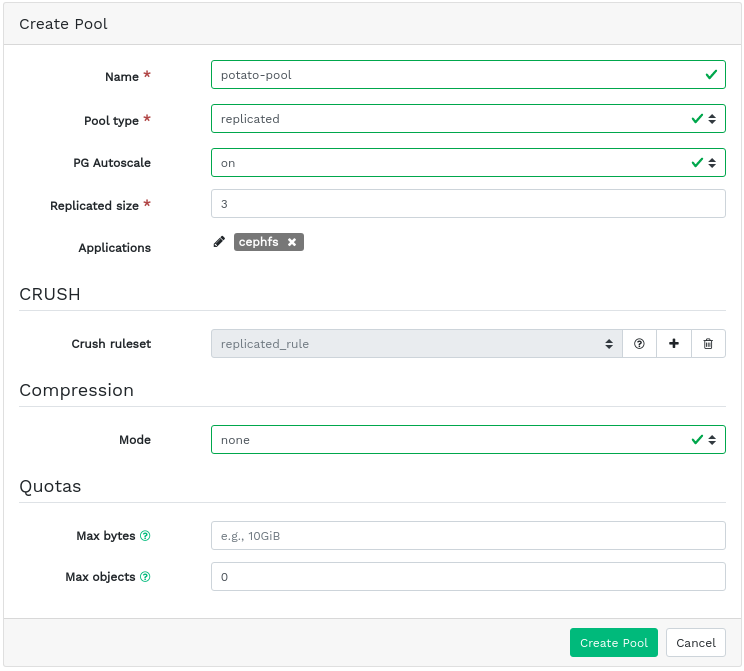Click the cephfs application badge
744x671 pixels.
pos(258,242)
